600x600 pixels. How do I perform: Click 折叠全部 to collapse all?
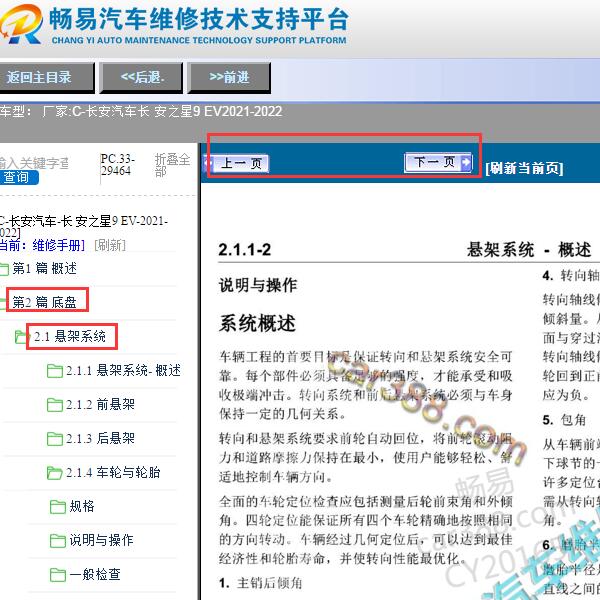(x=172, y=165)
